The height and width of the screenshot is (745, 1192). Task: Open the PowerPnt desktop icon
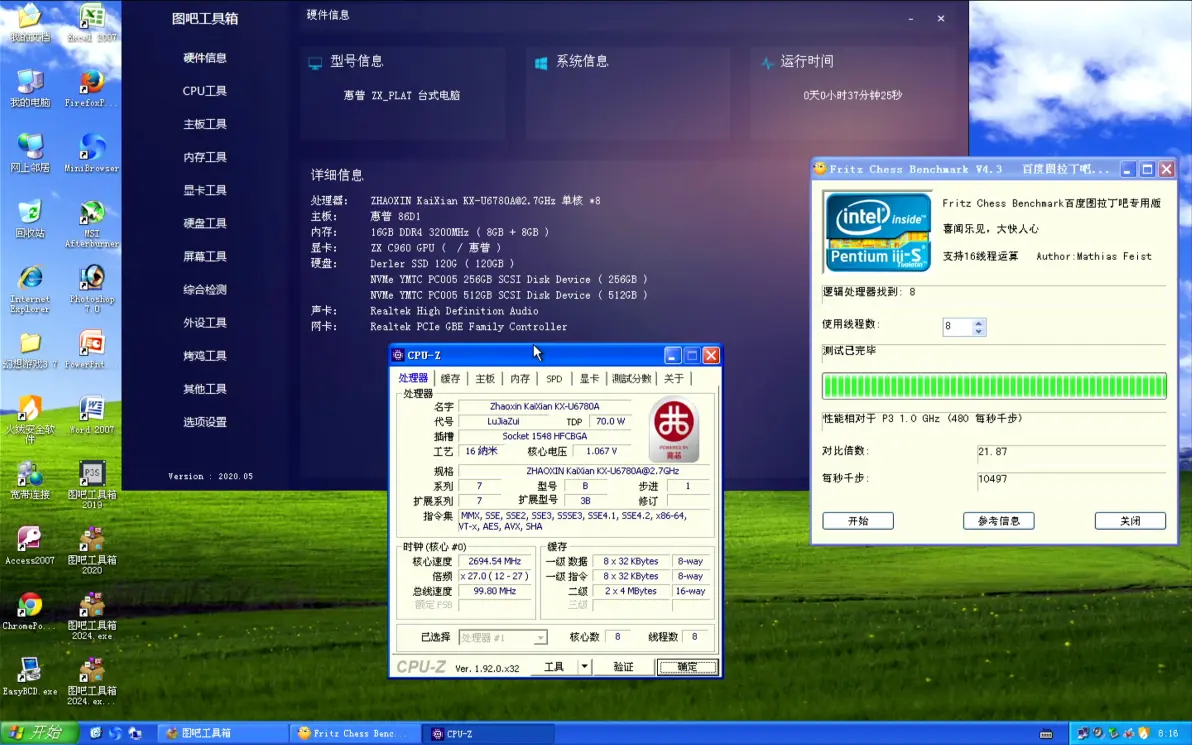92,349
